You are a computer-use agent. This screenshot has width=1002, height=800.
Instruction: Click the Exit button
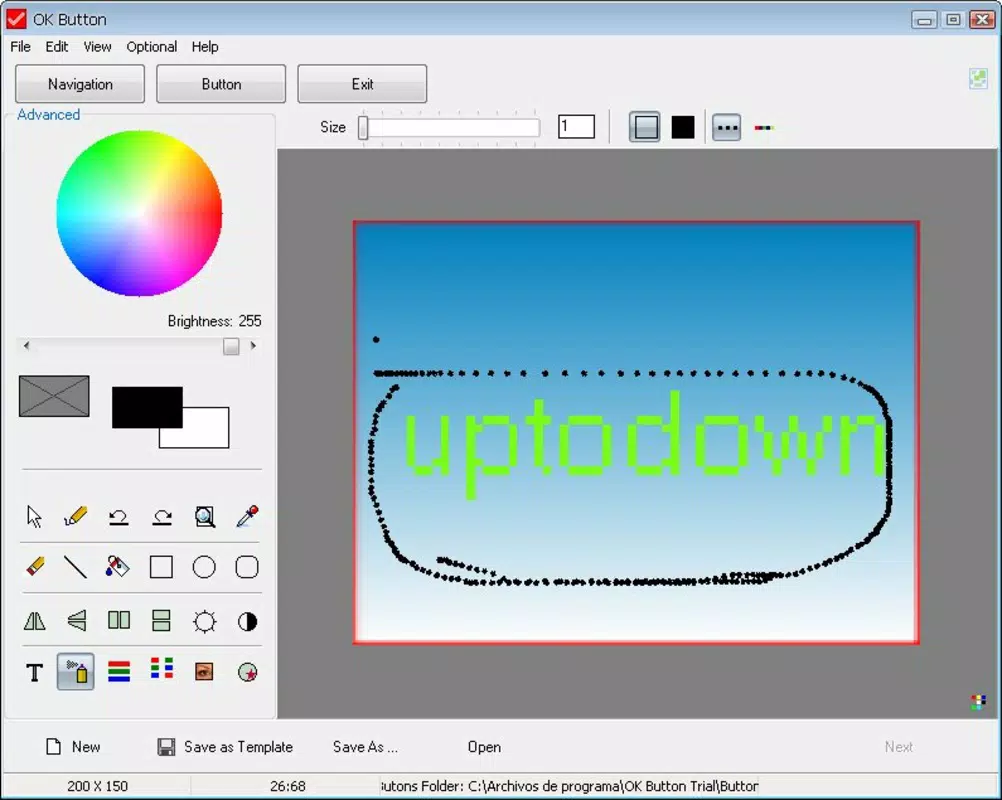tap(362, 84)
